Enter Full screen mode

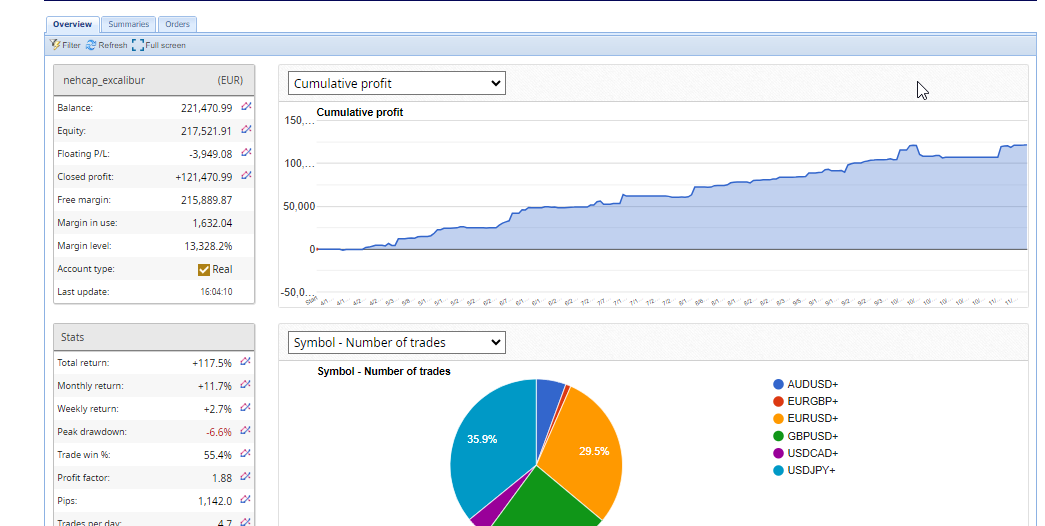pyautogui.click(x=159, y=45)
